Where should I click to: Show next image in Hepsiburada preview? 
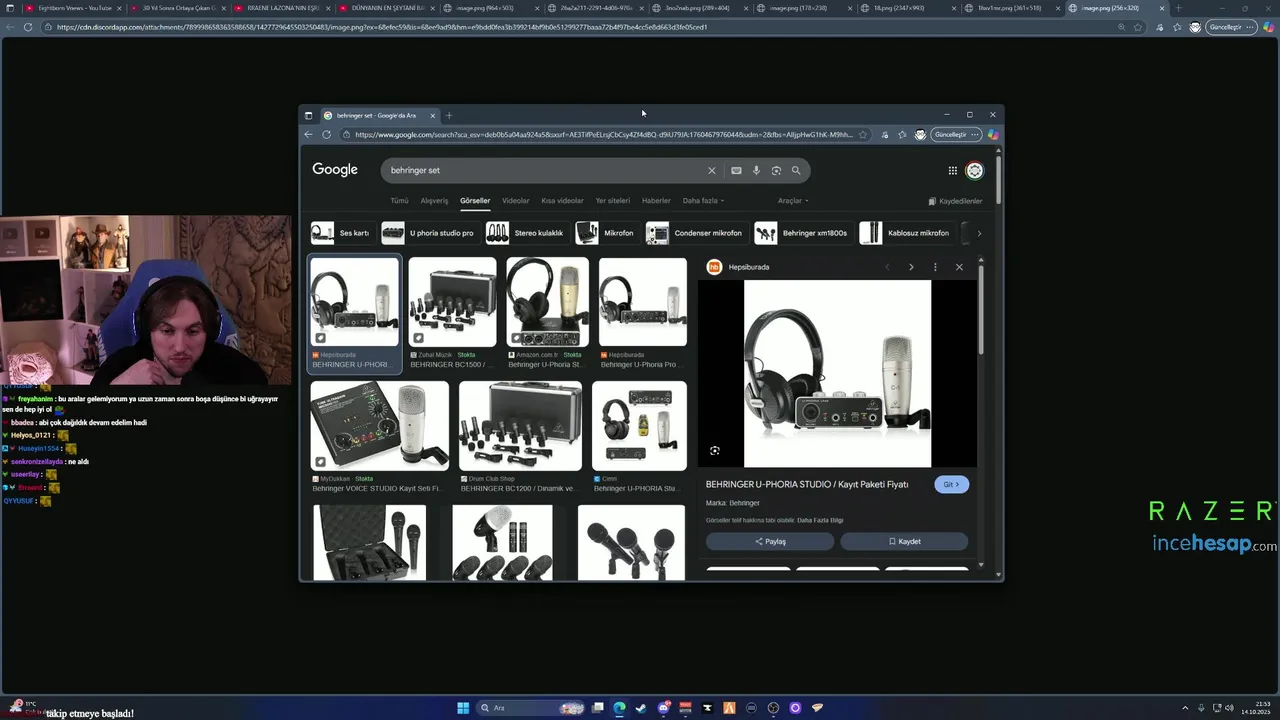point(911,267)
